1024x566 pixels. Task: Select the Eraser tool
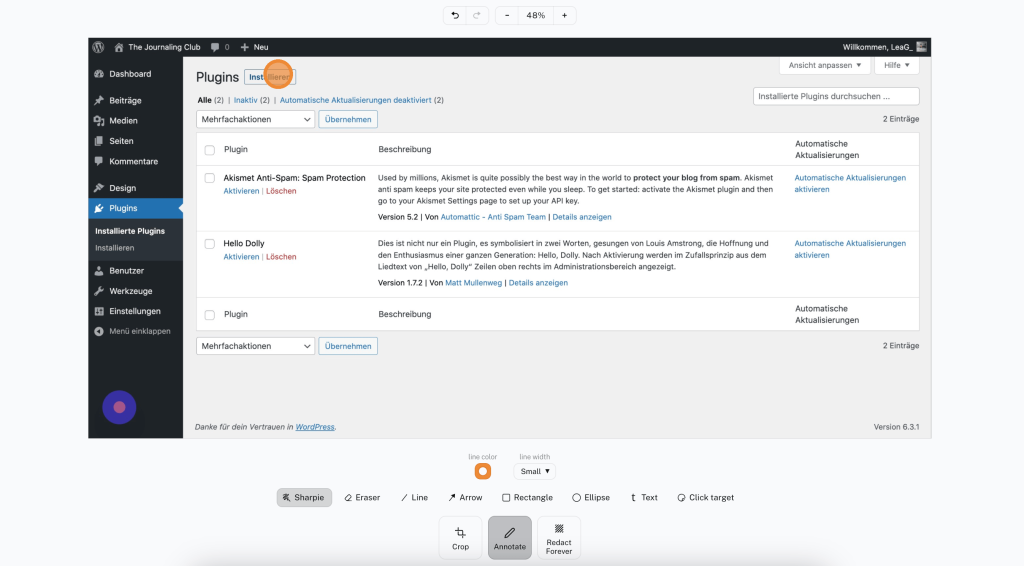362,497
